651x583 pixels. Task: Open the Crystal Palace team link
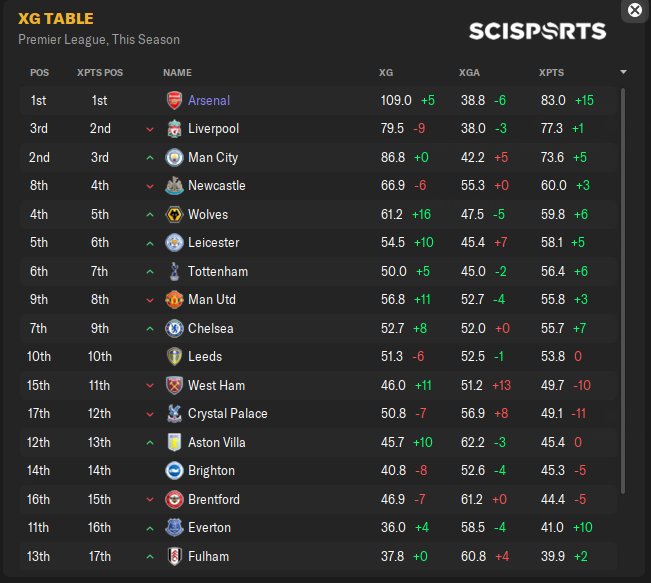[228, 414]
